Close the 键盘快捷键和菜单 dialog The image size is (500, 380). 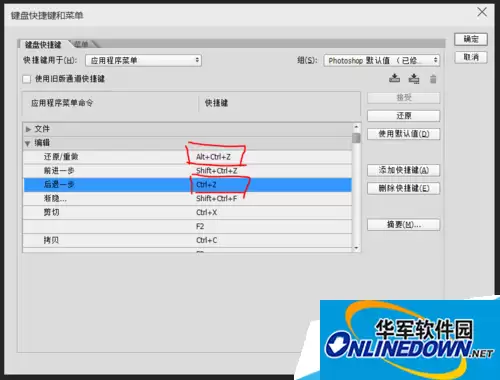[482, 12]
